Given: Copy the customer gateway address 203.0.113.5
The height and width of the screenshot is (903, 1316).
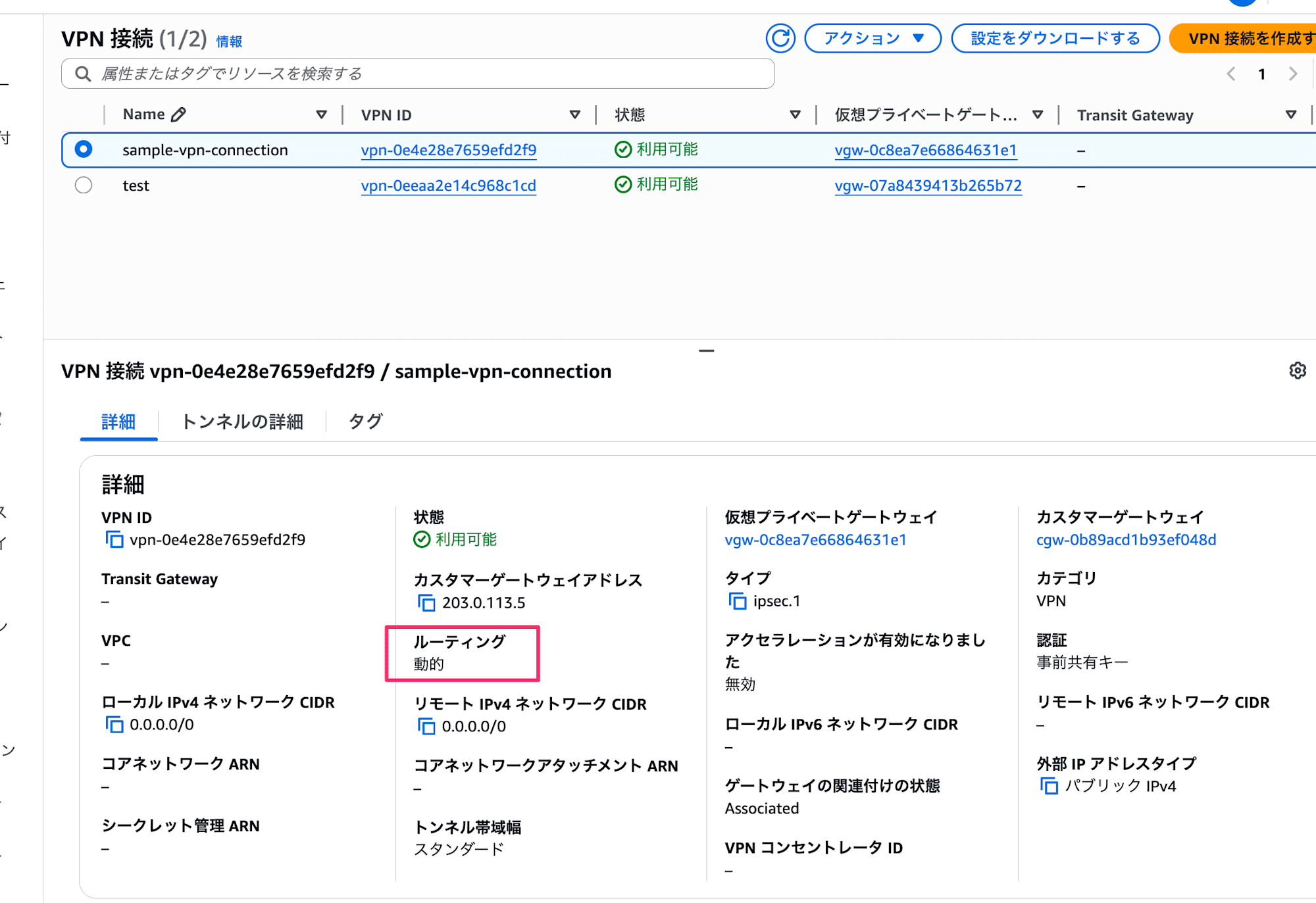Looking at the screenshot, I should pyautogui.click(x=426, y=602).
